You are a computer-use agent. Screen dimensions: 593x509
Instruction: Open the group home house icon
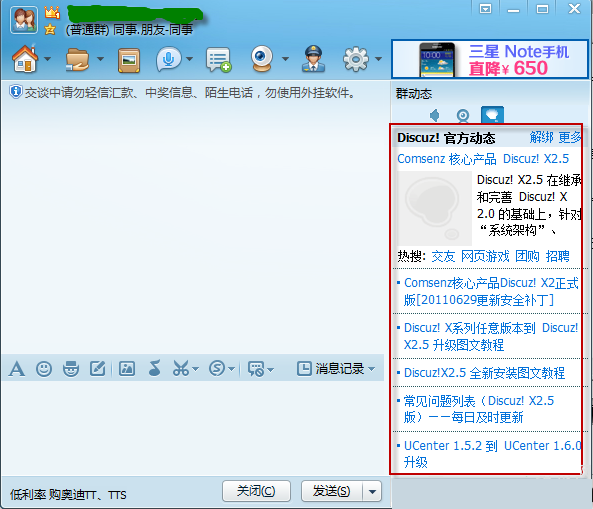point(25,59)
